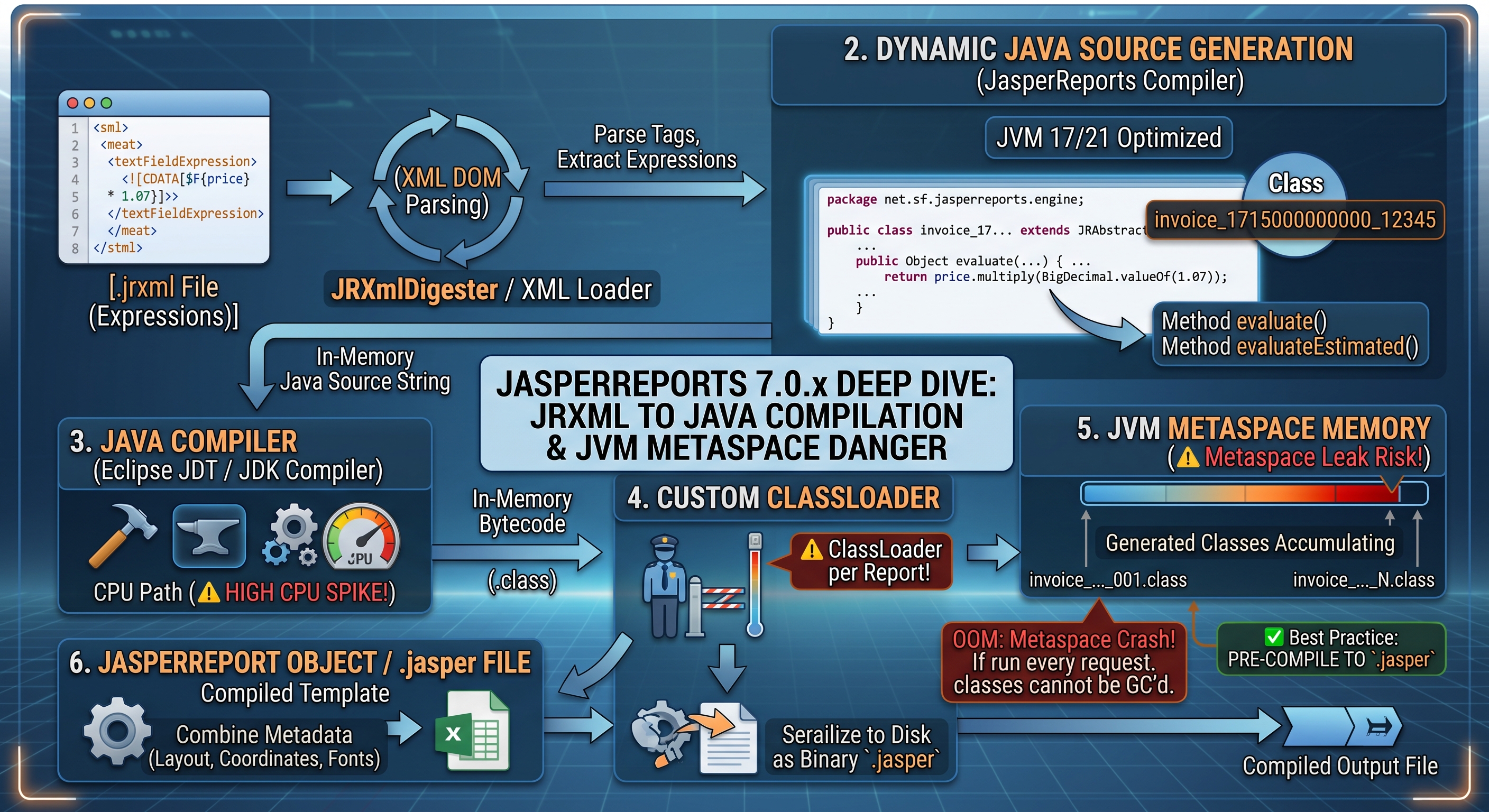This screenshot has width=1489, height=812.
Task: Click the (JasperReports Compiler) subtitle
Action: 1110,81
